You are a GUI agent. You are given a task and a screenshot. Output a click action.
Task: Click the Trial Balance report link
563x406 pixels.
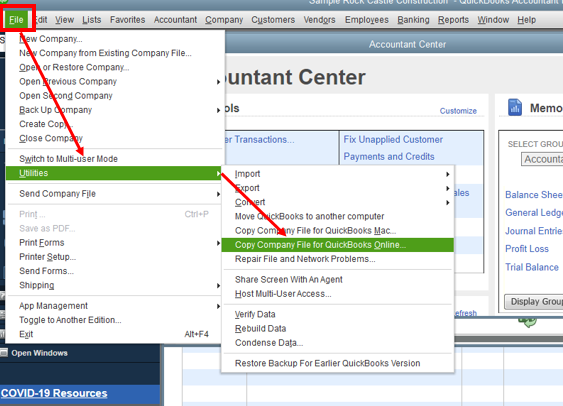(x=532, y=267)
